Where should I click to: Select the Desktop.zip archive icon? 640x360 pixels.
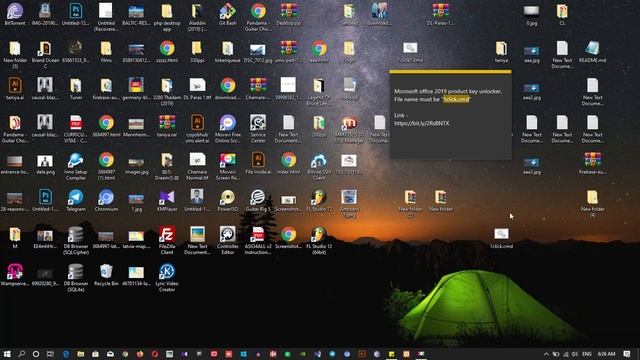point(289,15)
